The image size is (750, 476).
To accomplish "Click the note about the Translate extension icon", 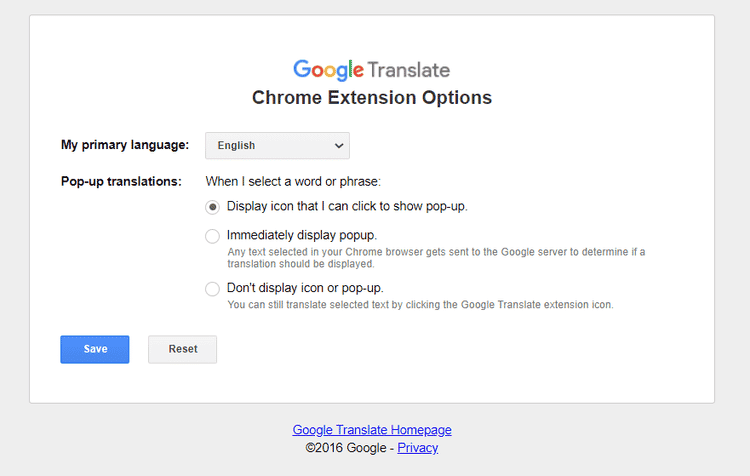I will 420,305.
